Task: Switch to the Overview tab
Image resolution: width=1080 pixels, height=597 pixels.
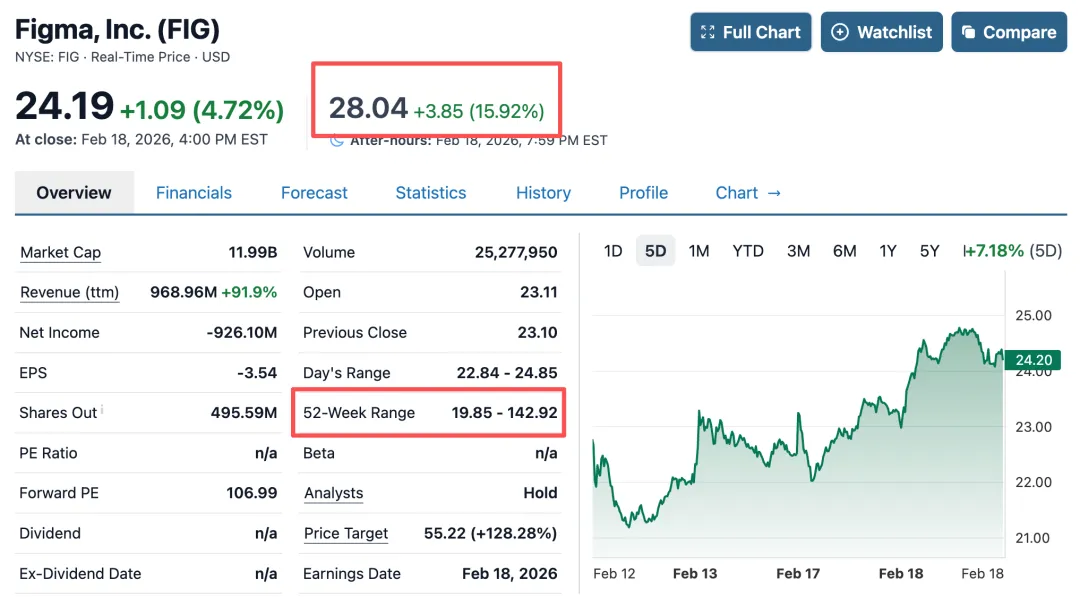Action: [x=74, y=193]
